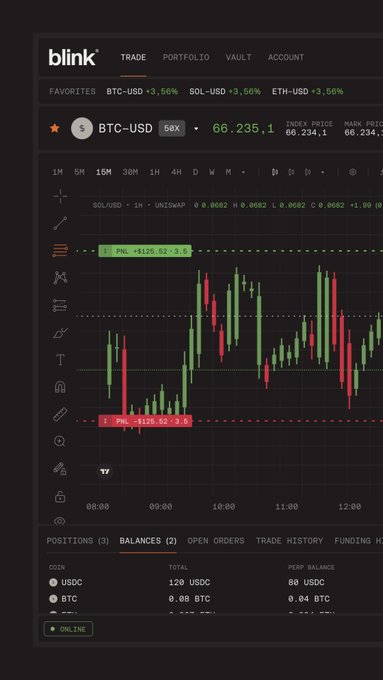The height and width of the screenshot is (680, 383).
Task: Toggle the magnet snap mode
Action: click(60, 387)
